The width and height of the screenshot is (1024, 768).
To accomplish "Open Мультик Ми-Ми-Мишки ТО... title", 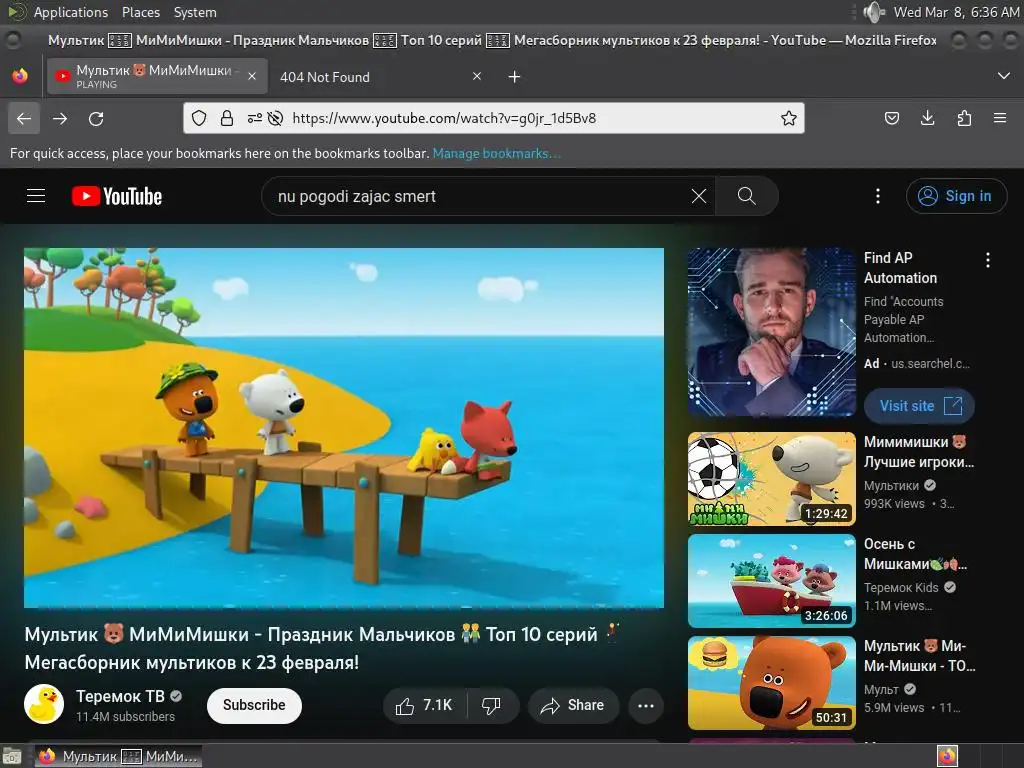I will tap(919, 656).
